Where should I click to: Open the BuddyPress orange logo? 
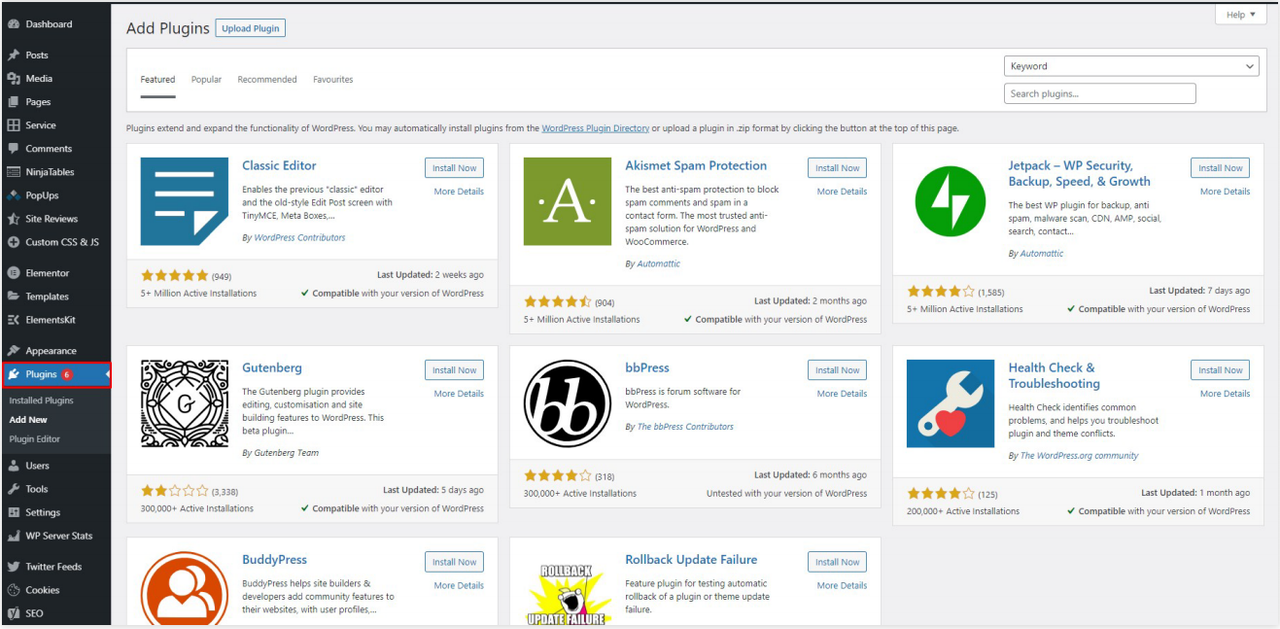pyautogui.click(x=184, y=588)
